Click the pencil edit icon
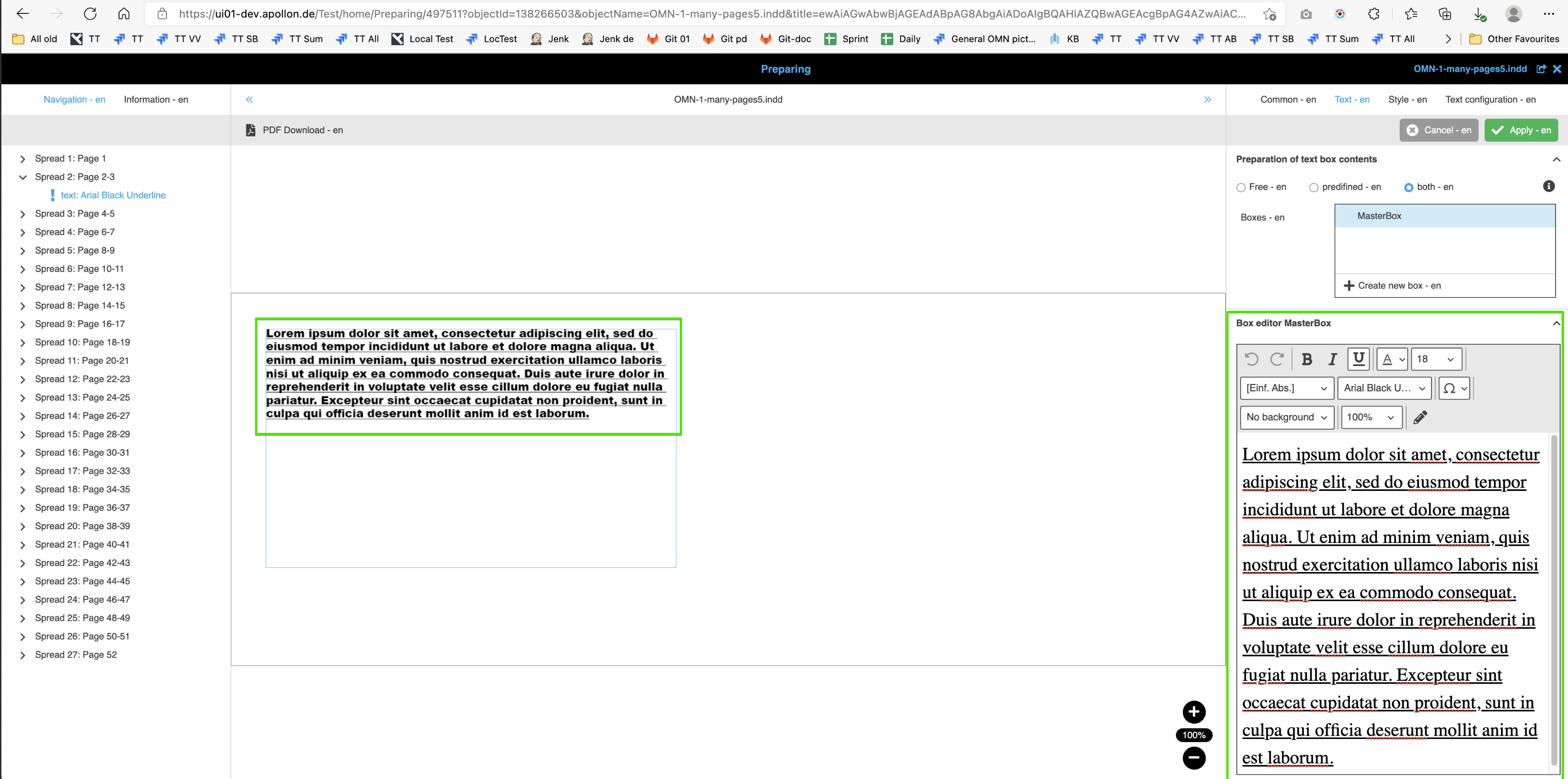Viewport: 1568px width, 779px height. 1420,418
